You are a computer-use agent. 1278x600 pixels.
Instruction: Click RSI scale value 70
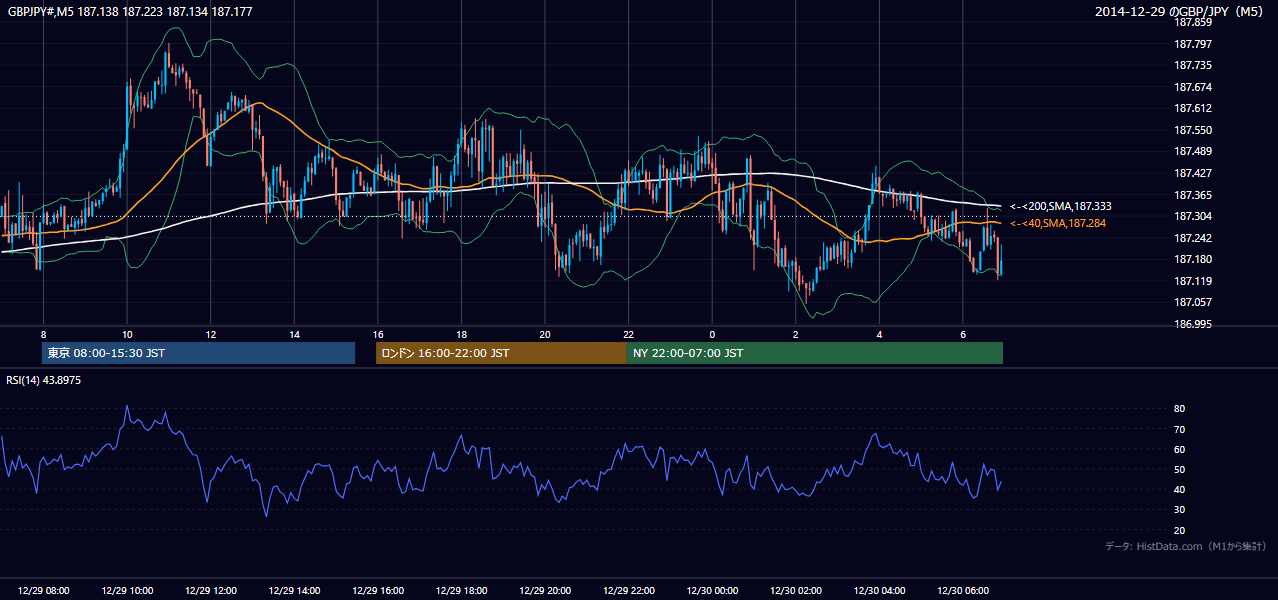tap(1179, 429)
